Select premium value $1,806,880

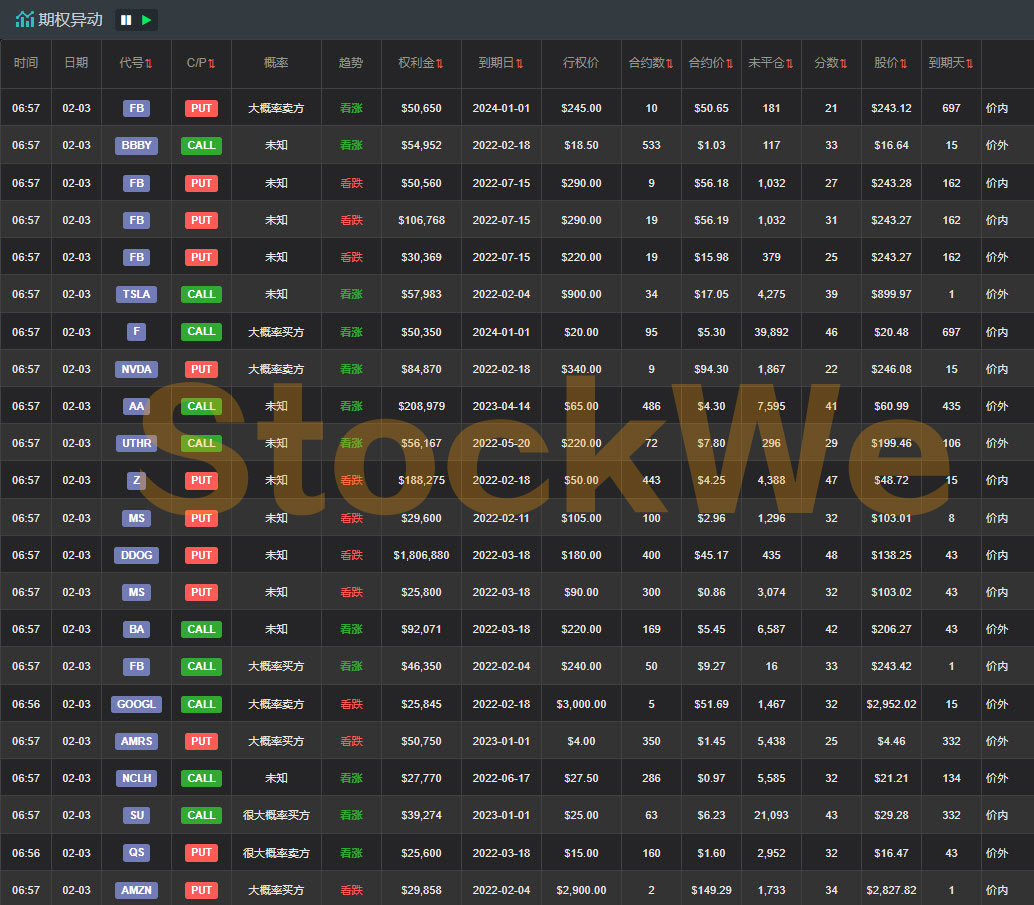coord(421,555)
